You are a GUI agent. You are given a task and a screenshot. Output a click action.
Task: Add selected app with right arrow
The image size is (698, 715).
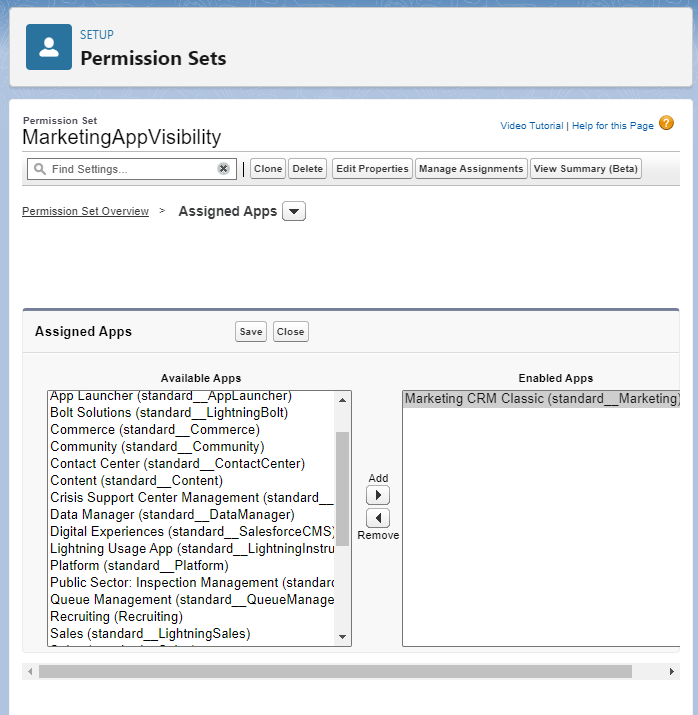[x=378, y=495]
